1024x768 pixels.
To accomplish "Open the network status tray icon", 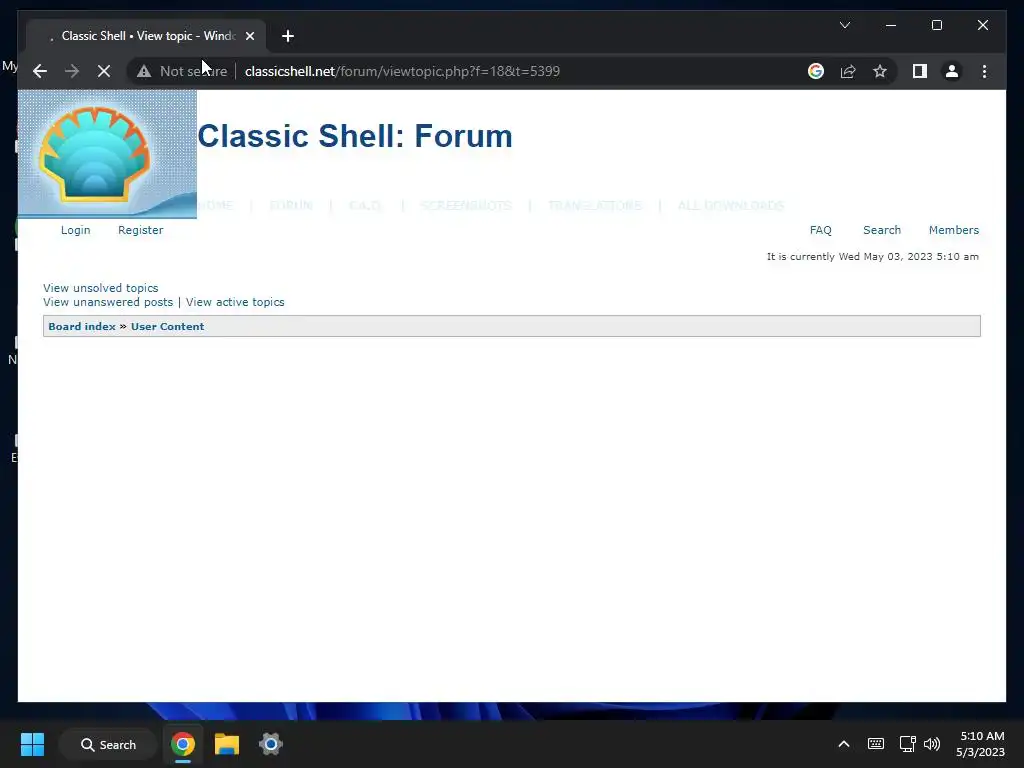I will coord(907,744).
